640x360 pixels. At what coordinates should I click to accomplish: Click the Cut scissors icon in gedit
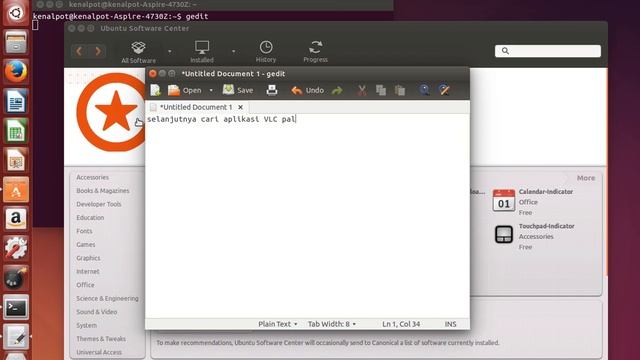pyautogui.click(x=362, y=90)
